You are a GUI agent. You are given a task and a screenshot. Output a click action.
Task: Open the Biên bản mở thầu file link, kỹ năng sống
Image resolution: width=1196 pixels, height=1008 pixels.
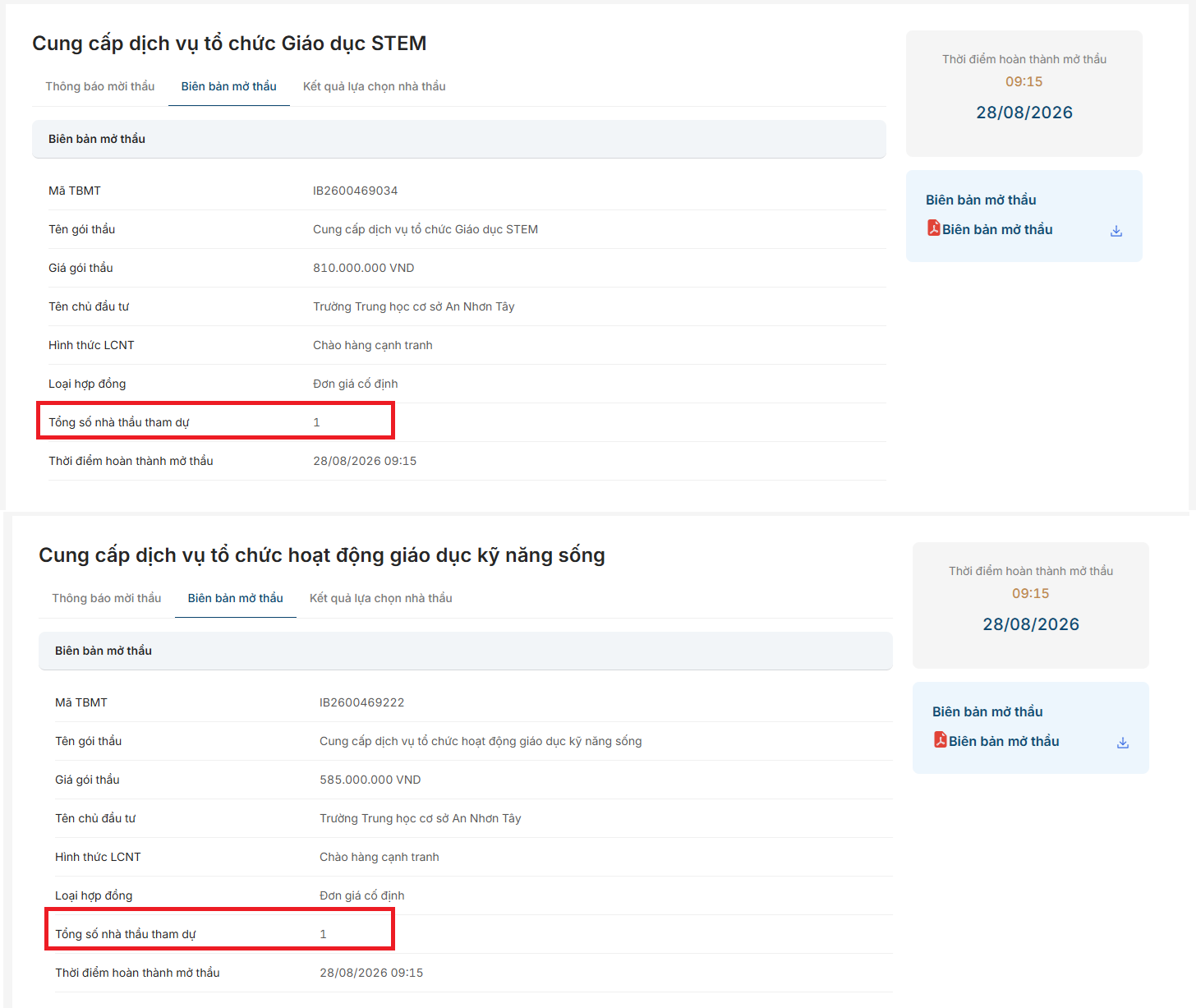[1004, 741]
